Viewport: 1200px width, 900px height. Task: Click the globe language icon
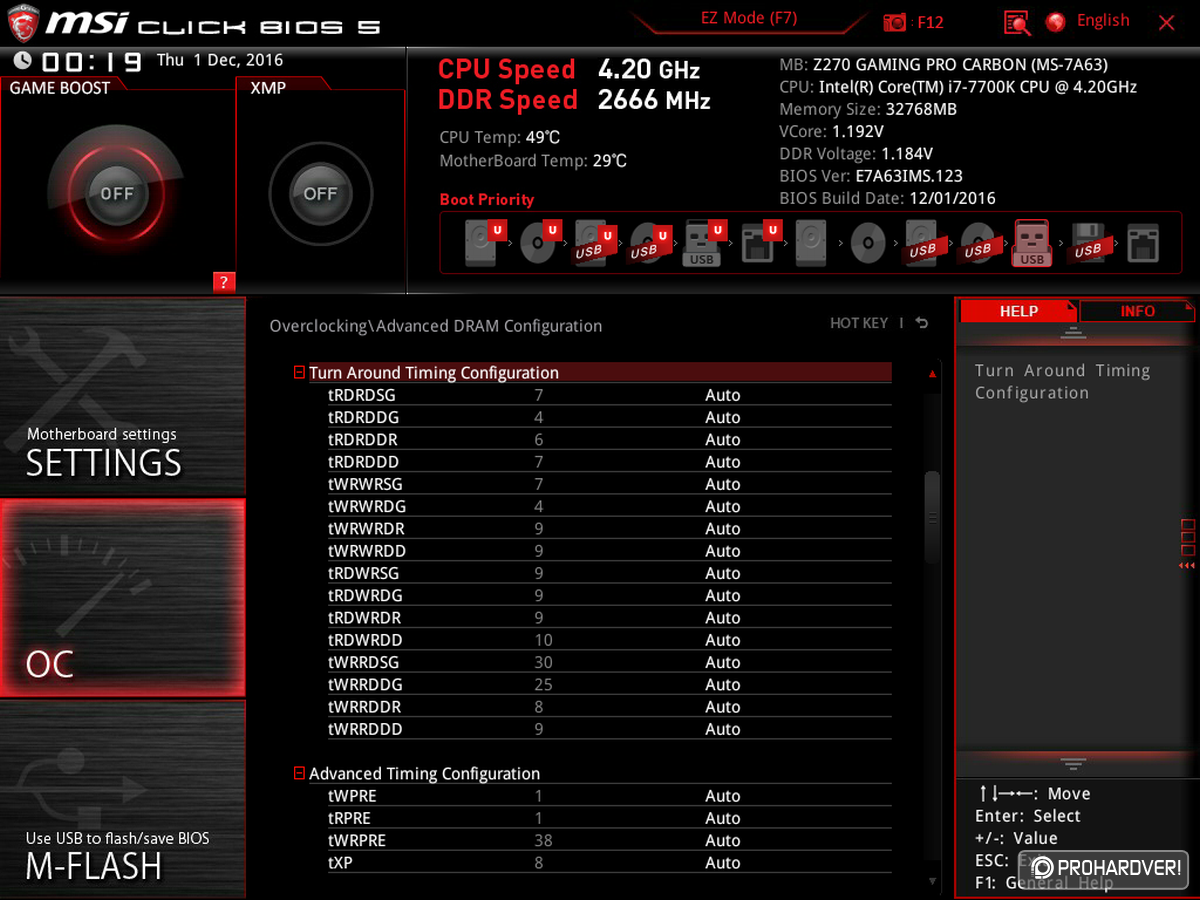(1055, 21)
